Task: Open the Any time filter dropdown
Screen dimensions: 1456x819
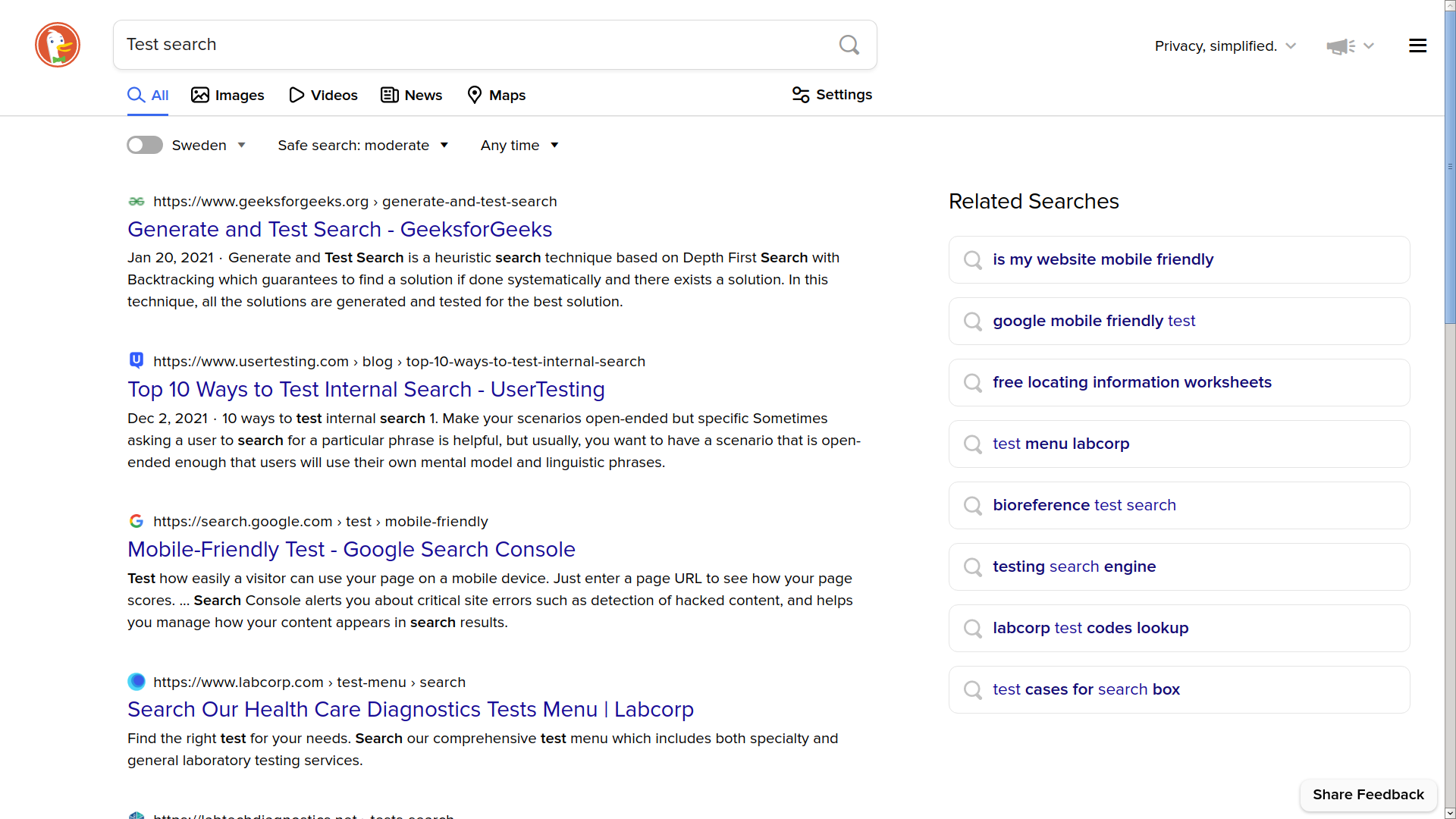Action: click(x=519, y=145)
